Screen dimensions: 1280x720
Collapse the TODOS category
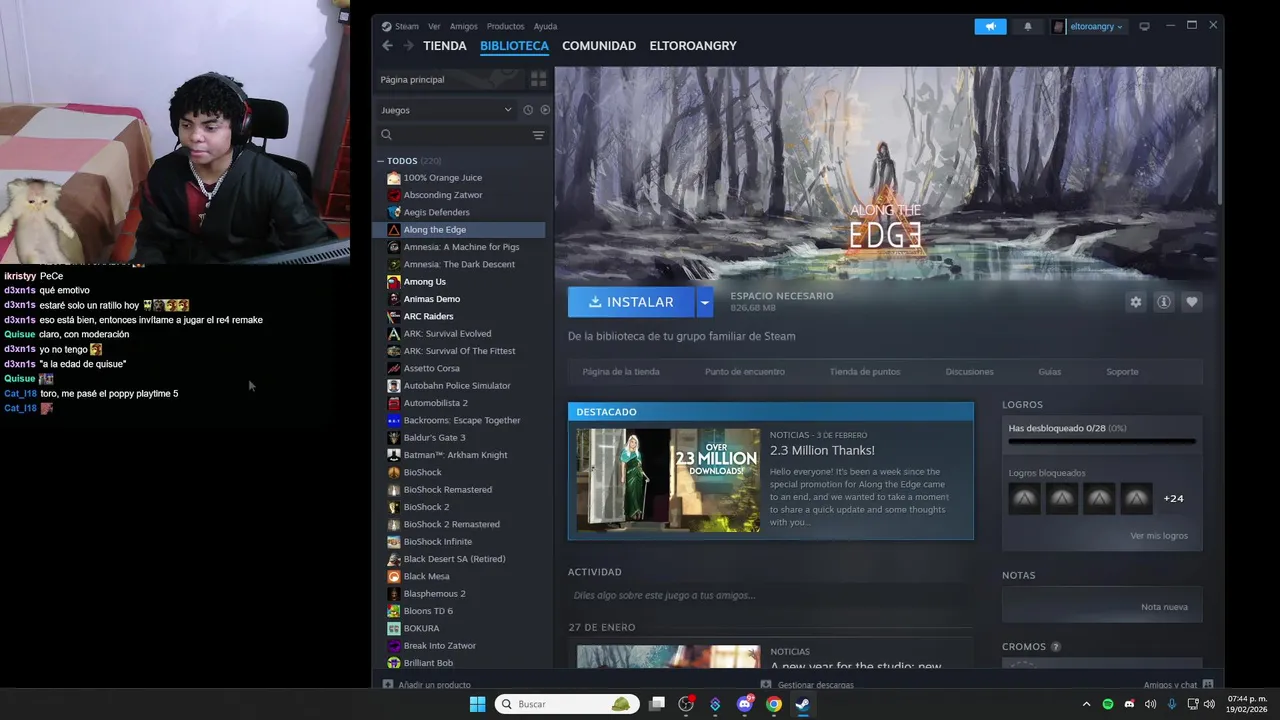[381, 161]
